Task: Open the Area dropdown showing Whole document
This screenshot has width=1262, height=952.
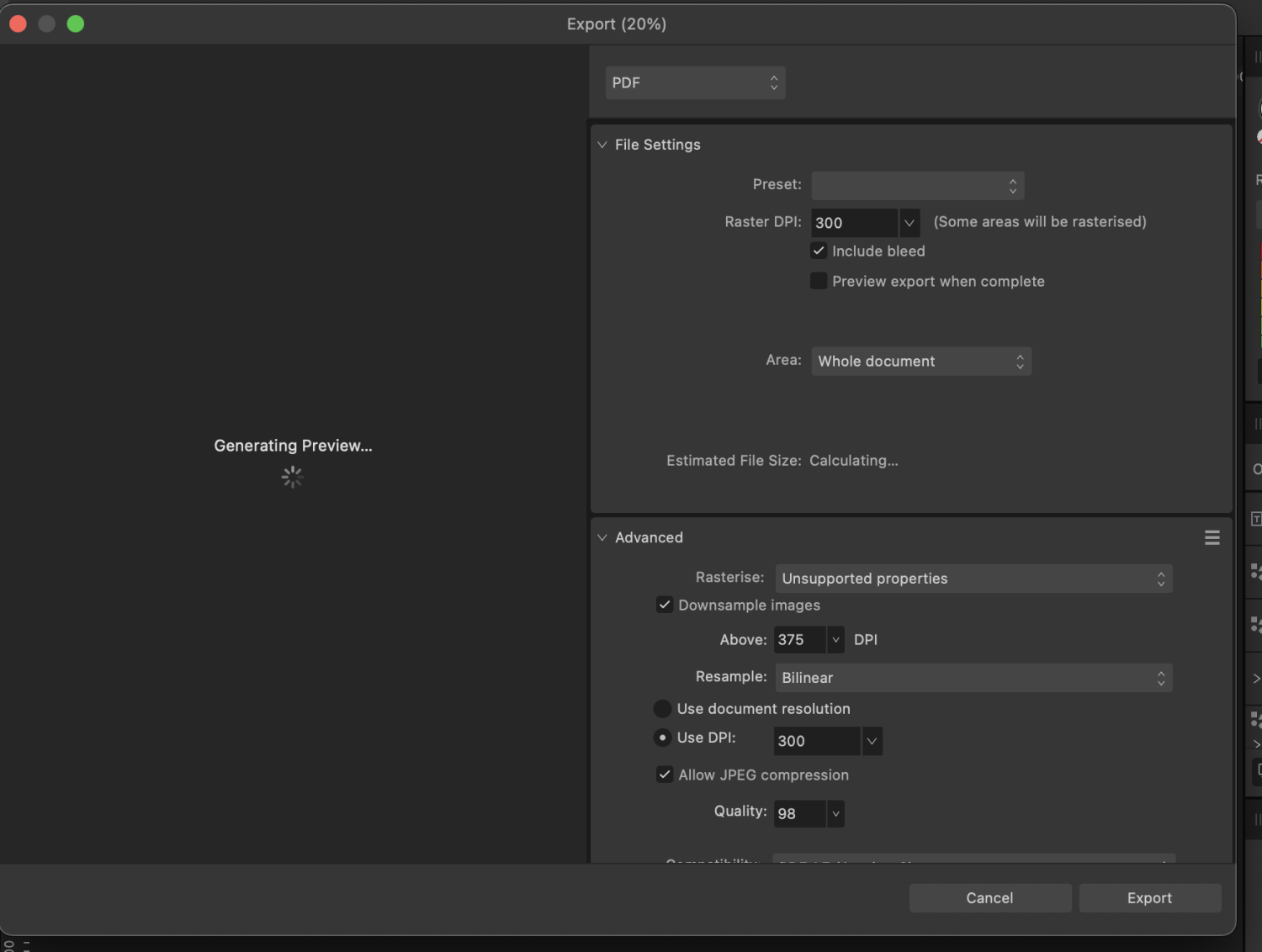Action: coord(920,361)
